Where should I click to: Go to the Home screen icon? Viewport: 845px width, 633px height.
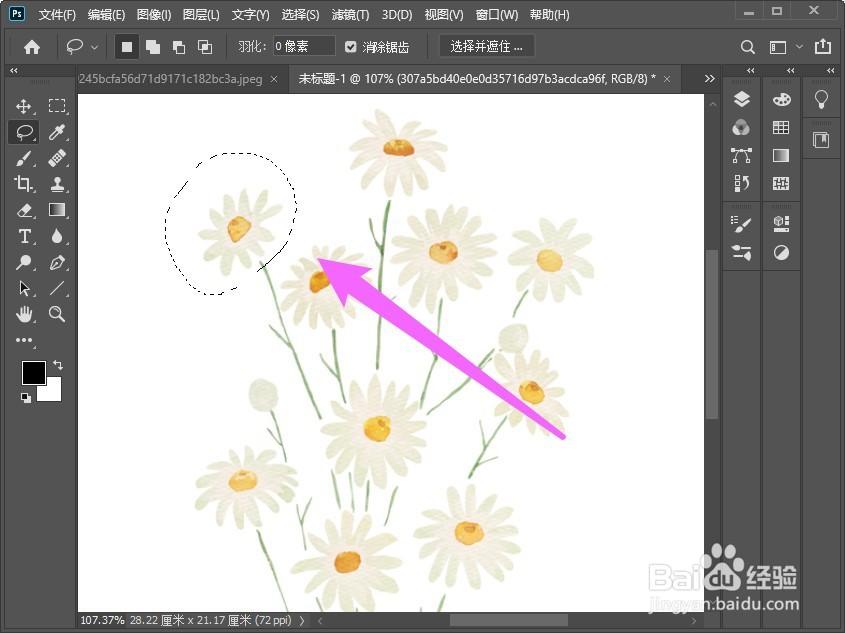pos(32,47)
